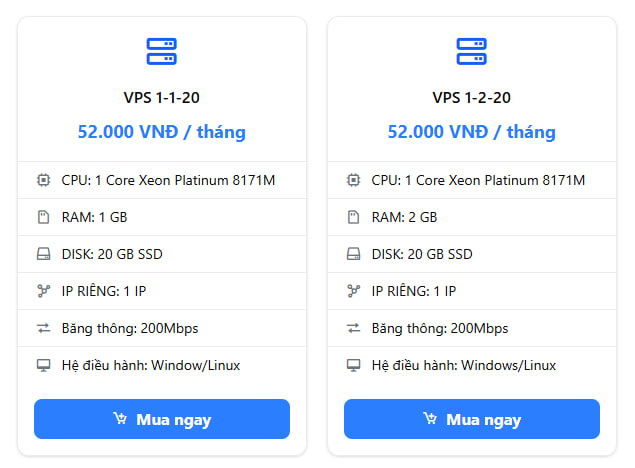Screen dimensions: 635x468
Task: Click the IP network icon in VPS 1-1-20
Action: point(43,291)
